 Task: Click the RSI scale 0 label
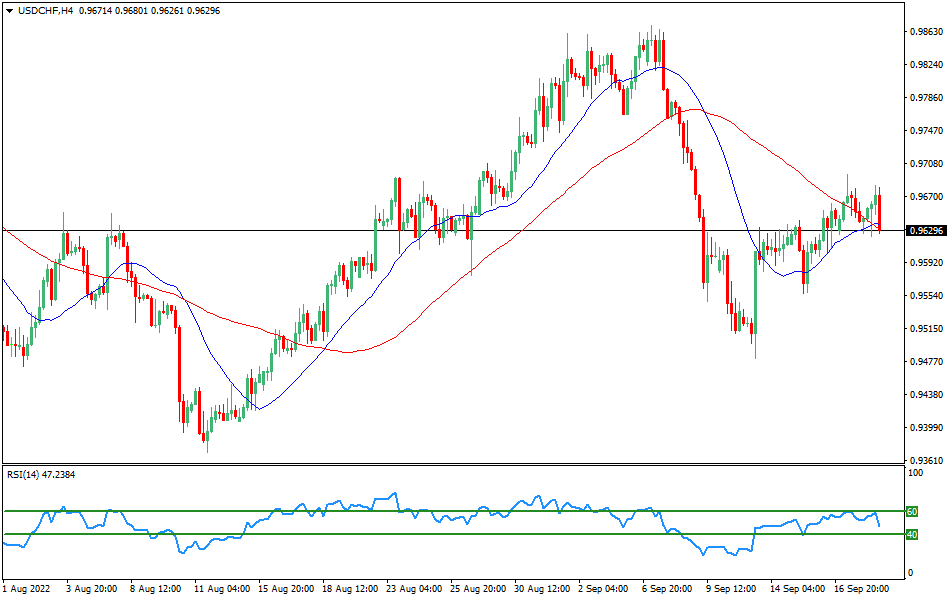click(908, 573)
